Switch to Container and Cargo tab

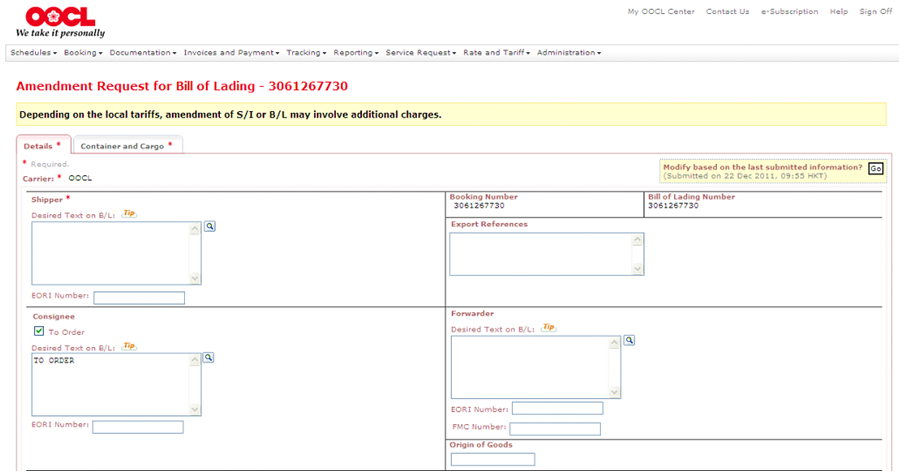tap(125, 146)
